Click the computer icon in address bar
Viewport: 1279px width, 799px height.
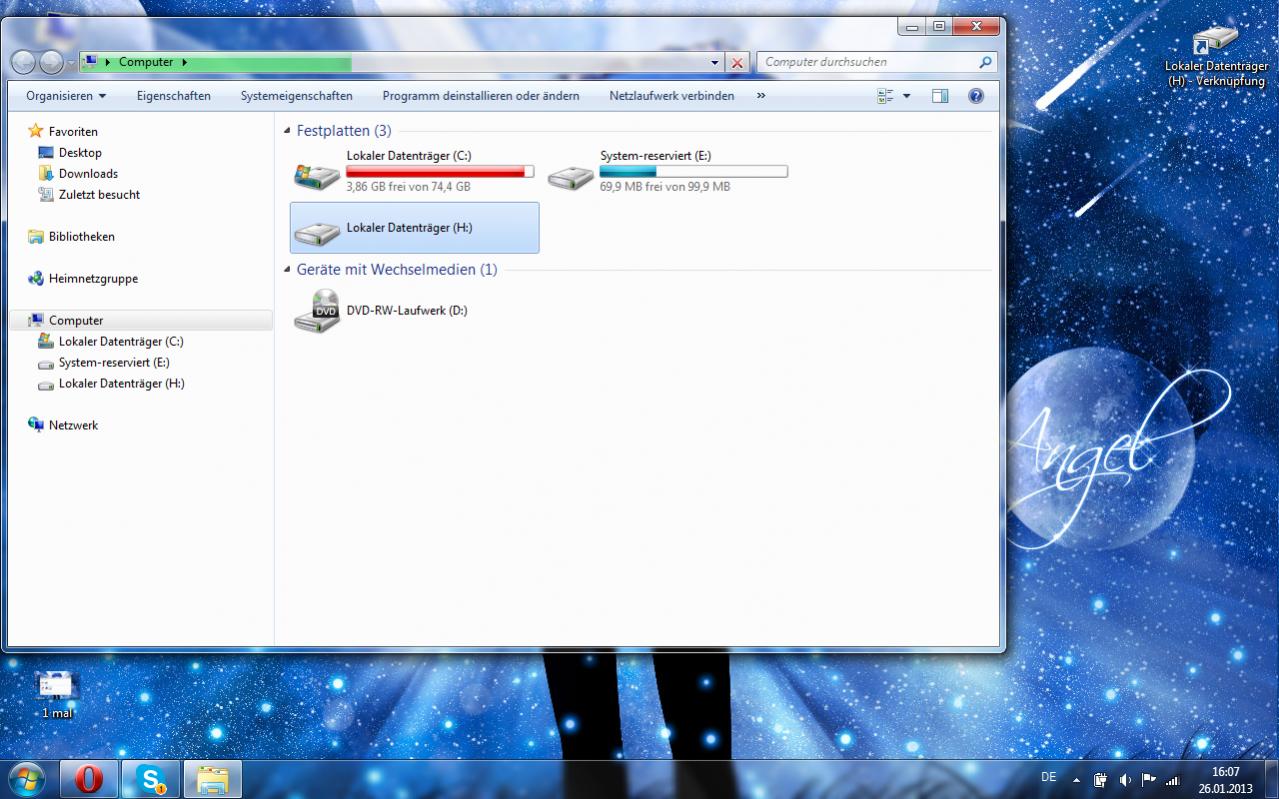point(91,62)
